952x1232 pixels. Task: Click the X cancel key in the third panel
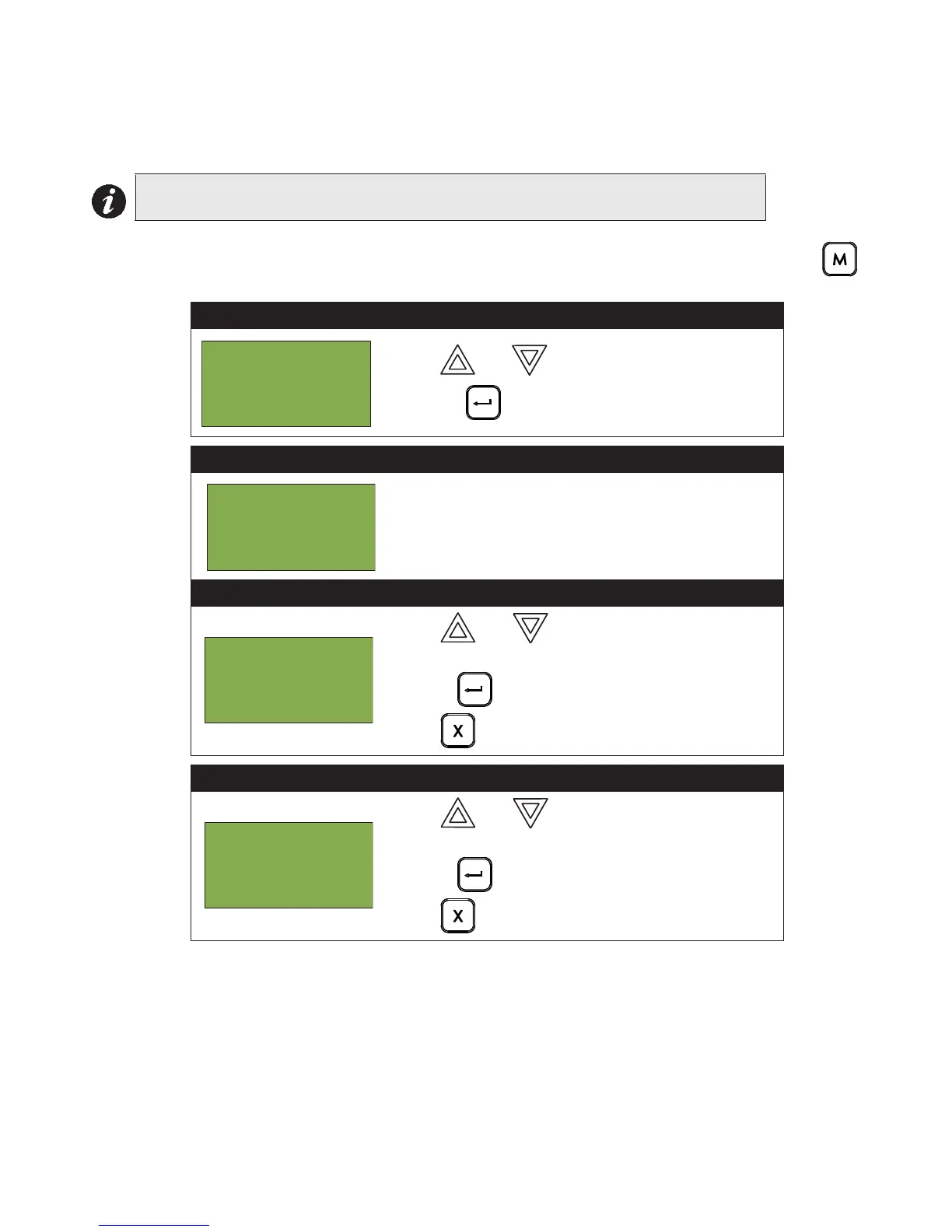(x=457, y=731)
